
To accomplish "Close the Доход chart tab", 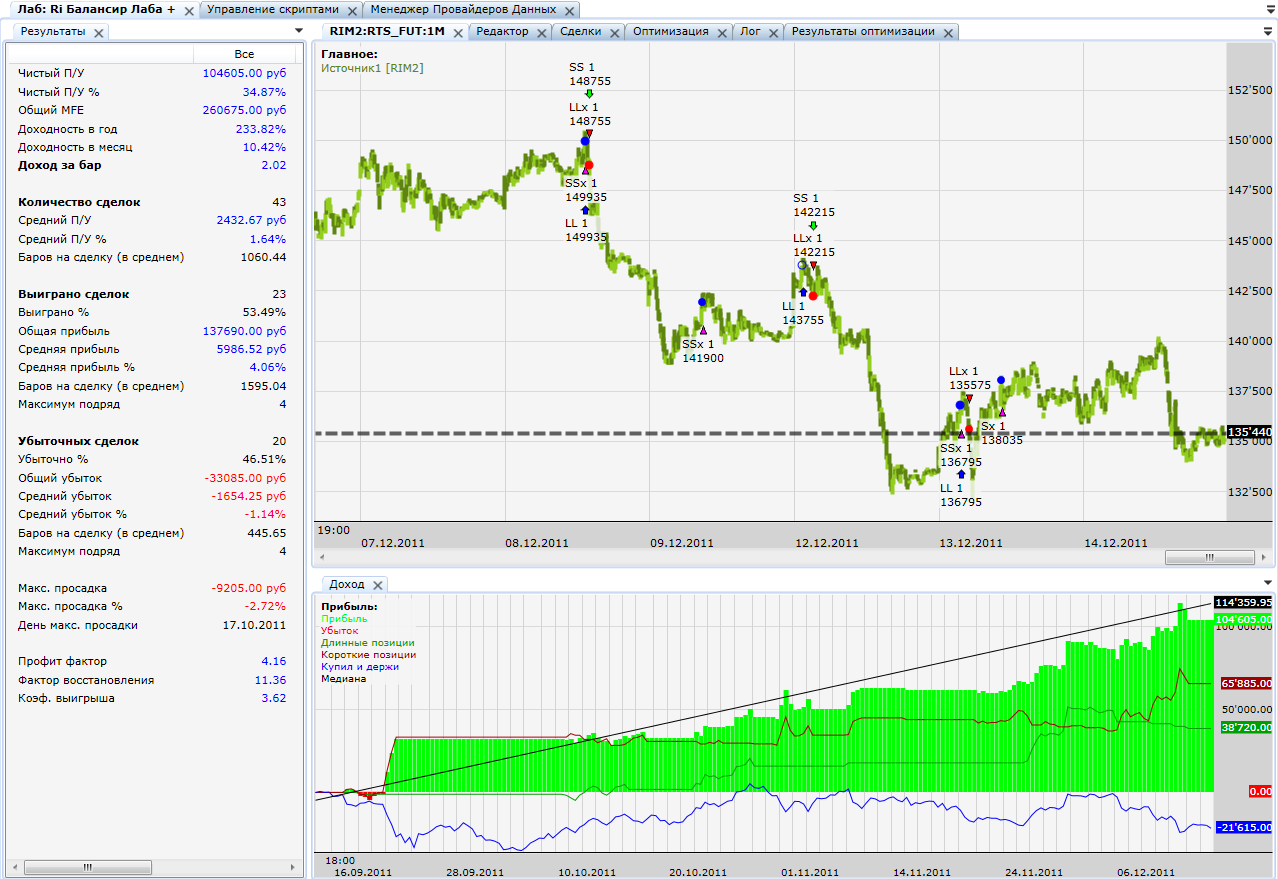I will 378,585.
